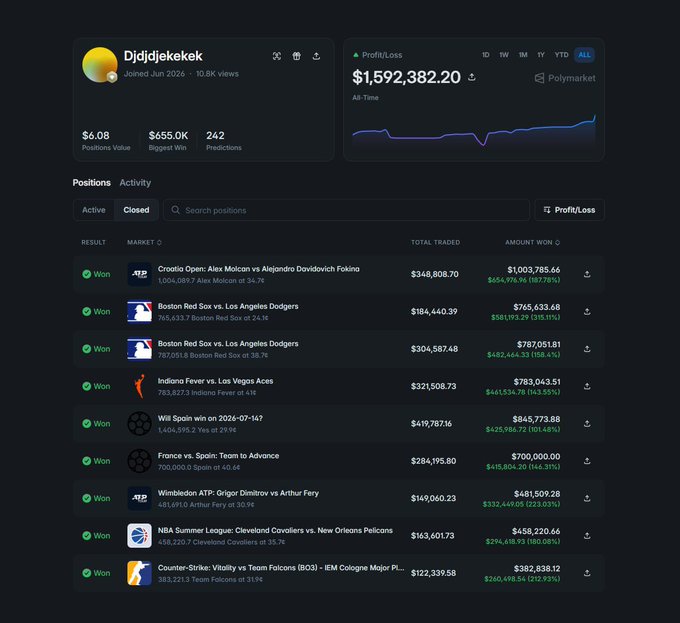Open Counter-Strike: Vitality vs Team Falcons

[281, 568]
